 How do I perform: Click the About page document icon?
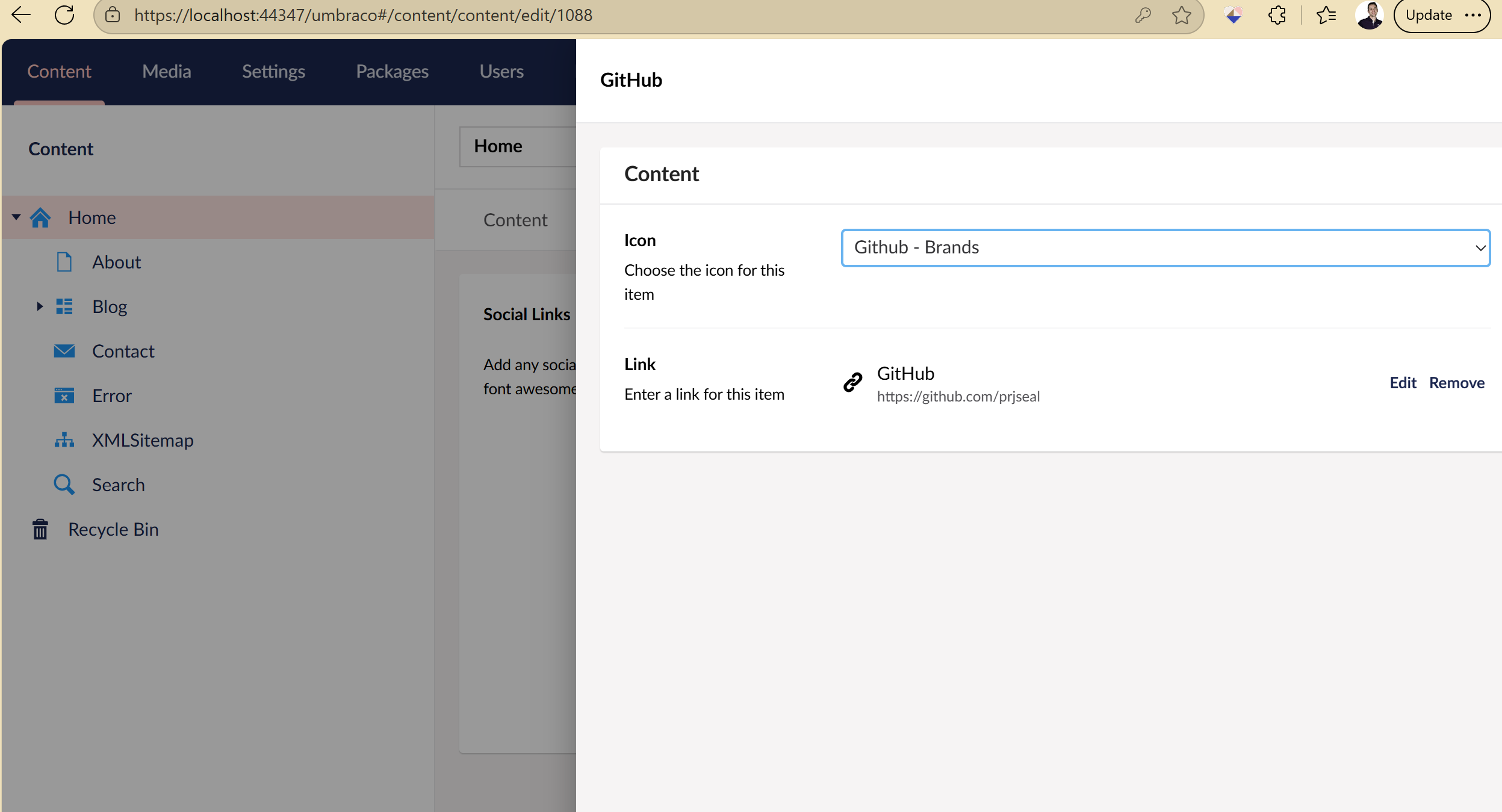[x=64, y=262]
